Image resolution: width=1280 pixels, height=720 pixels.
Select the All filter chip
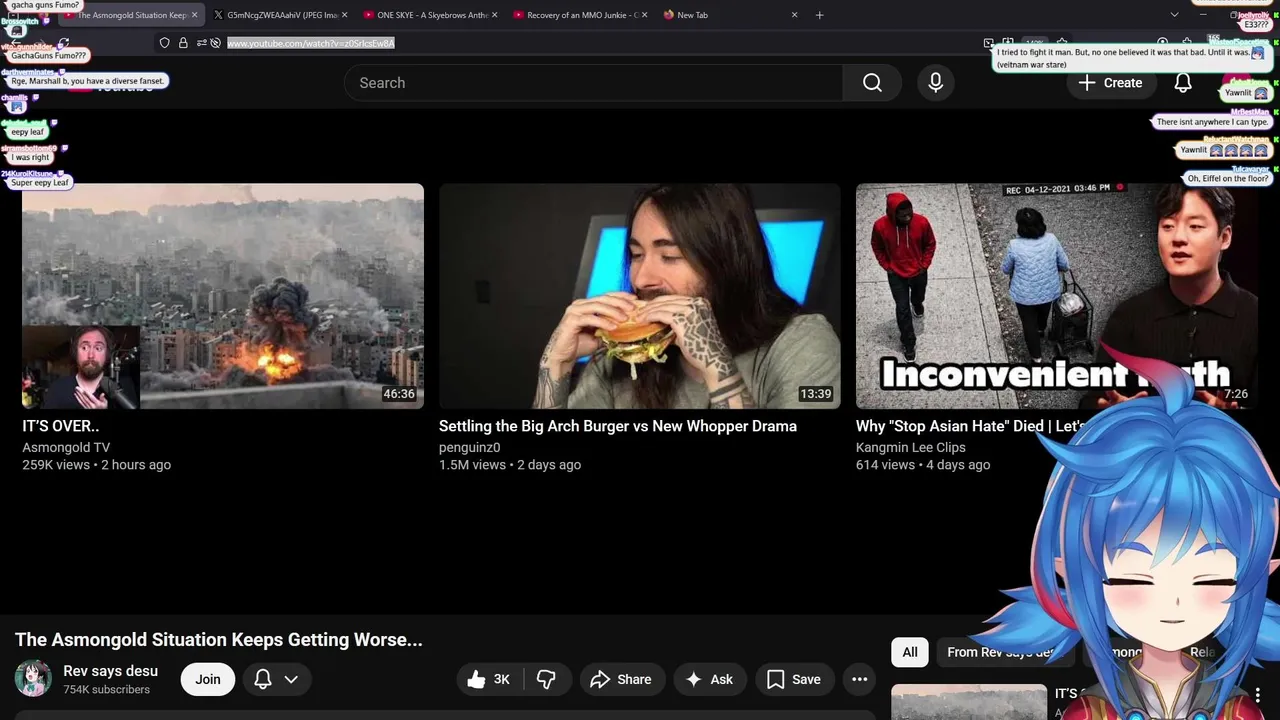(910, 652)
